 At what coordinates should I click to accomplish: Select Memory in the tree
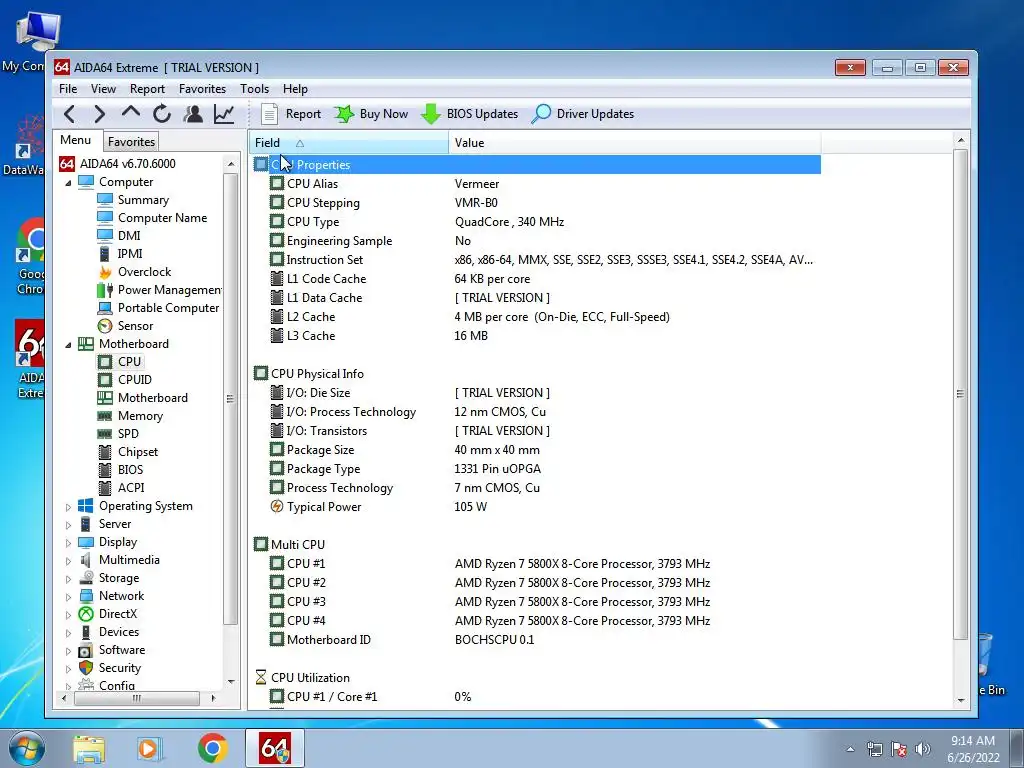[130, 416]
